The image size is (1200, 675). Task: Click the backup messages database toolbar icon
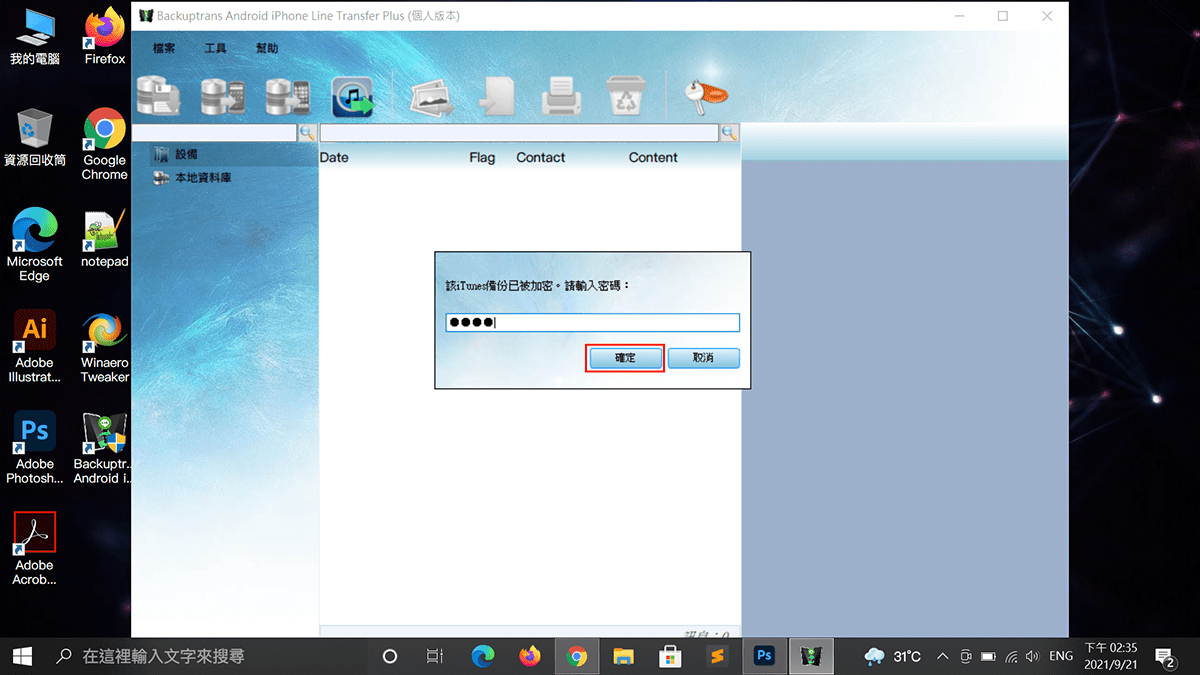[x=158, y=97]
